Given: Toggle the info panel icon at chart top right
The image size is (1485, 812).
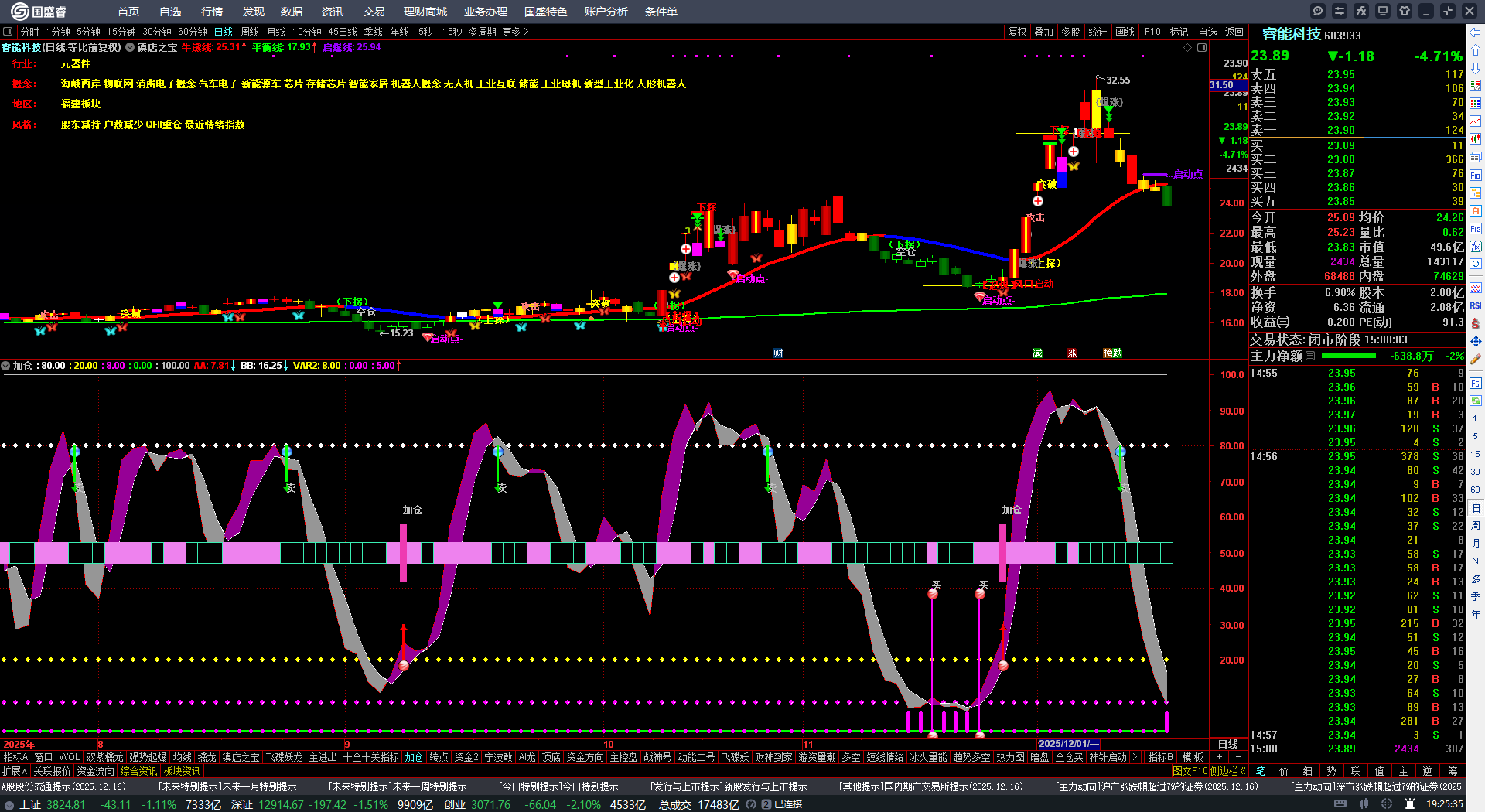Looking at the screenshot, I should (x=1202, y=47).
